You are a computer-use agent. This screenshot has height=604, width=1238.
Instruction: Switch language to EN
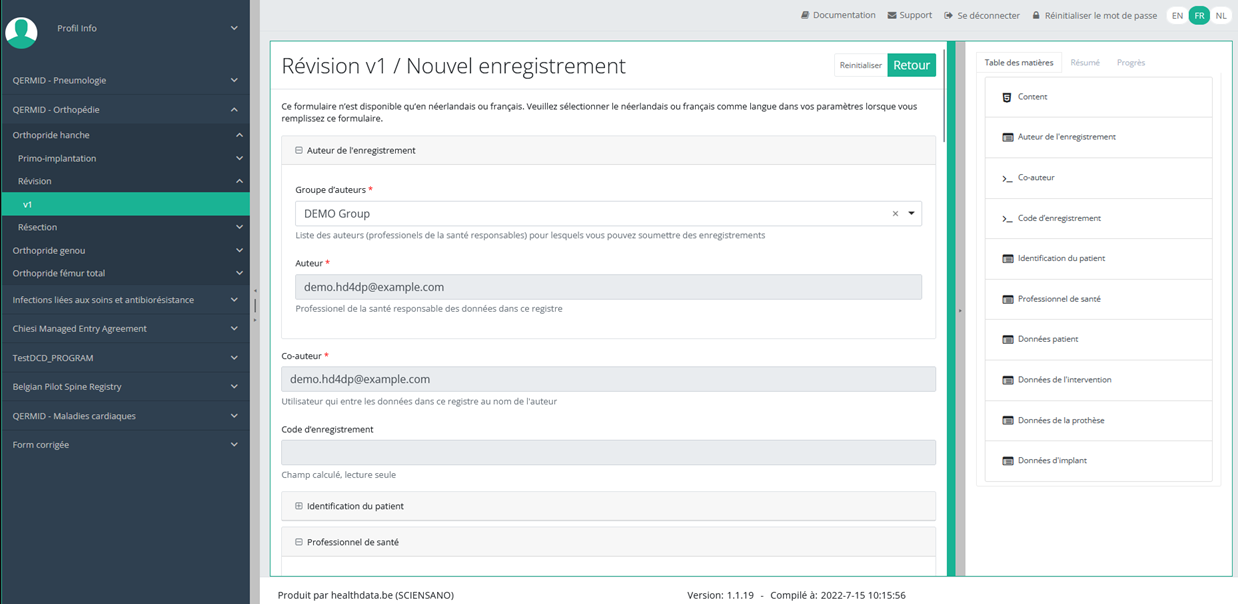1177,16
